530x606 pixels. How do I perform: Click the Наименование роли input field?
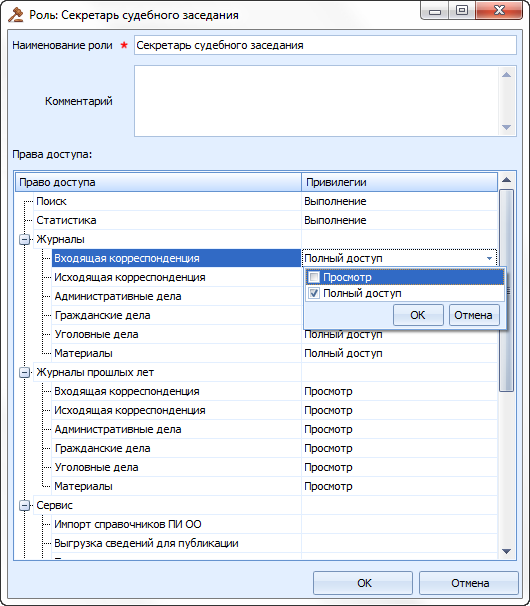pyautogui.click(x=325, y=45)
